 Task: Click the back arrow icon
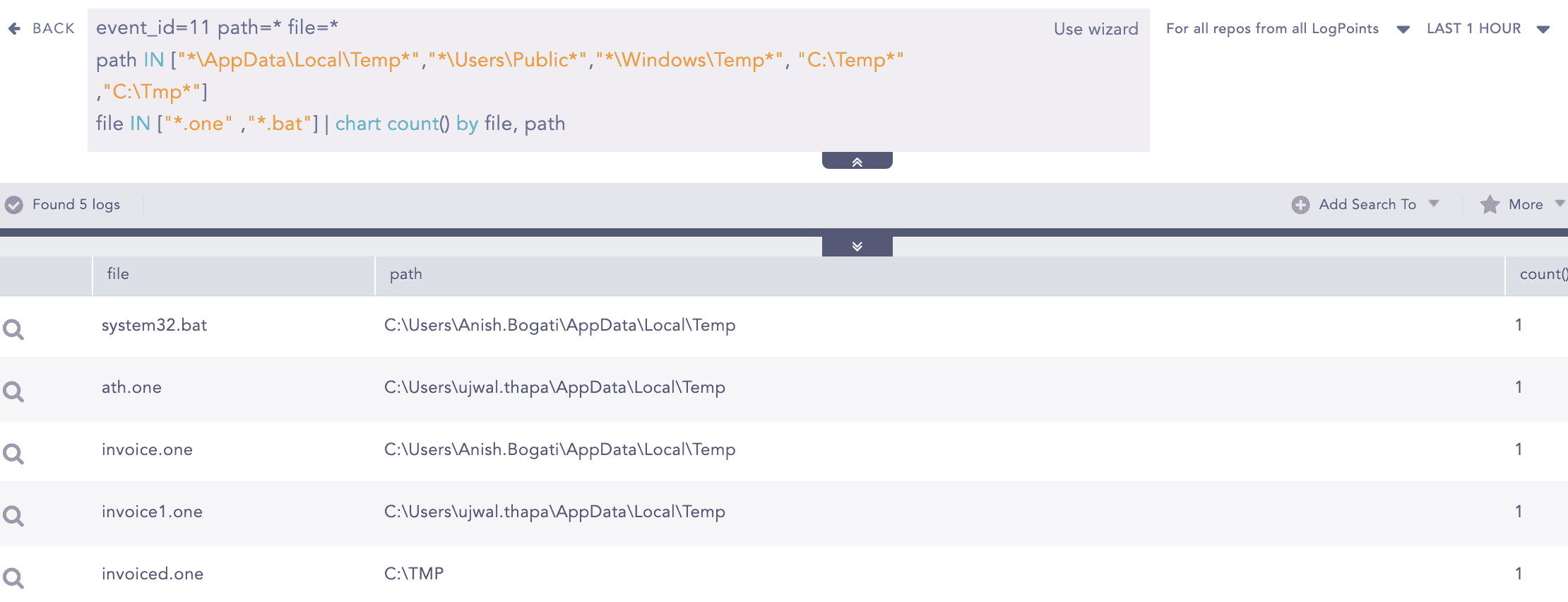click(x=14, y=28)
